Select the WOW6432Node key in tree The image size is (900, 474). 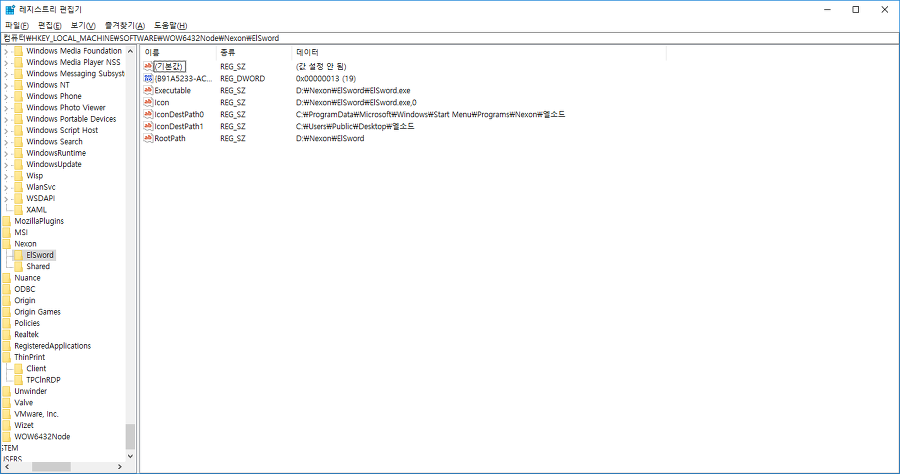pos(42,437)
